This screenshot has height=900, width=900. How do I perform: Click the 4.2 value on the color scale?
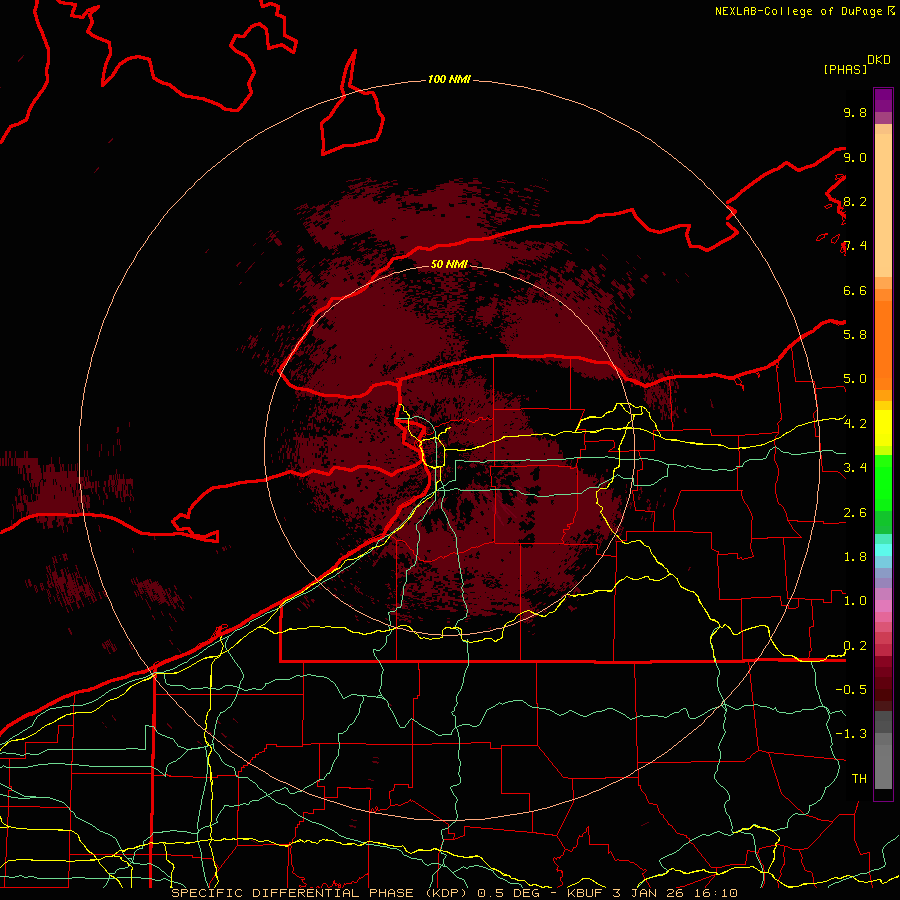pos(855,424)
